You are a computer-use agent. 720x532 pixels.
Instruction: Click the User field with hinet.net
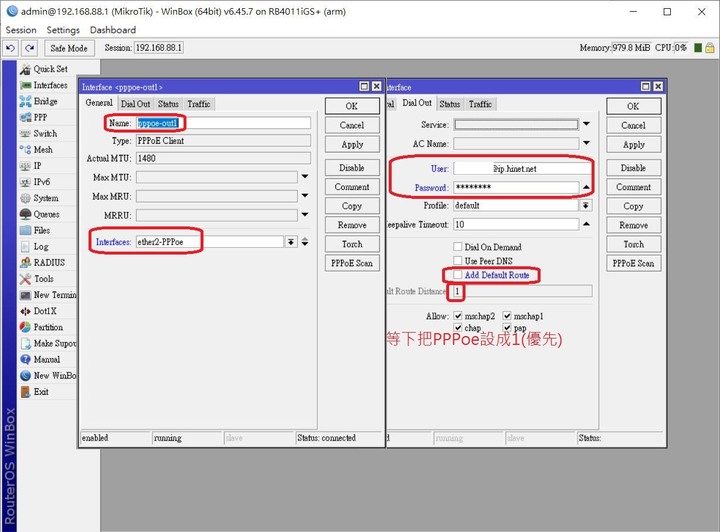coord(523,168)
